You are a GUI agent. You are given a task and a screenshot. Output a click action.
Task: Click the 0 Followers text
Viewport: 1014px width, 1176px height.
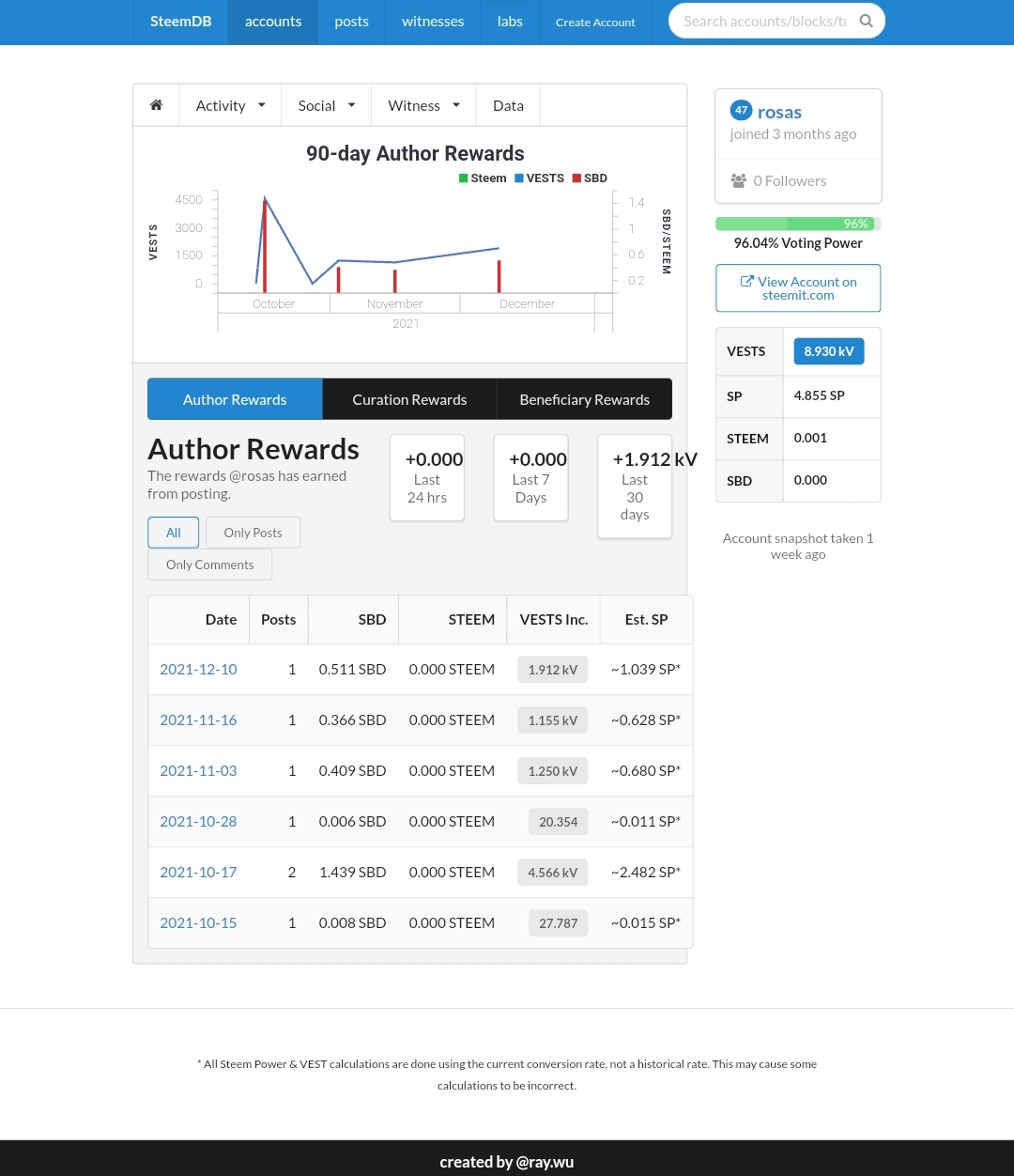(790, 180)
